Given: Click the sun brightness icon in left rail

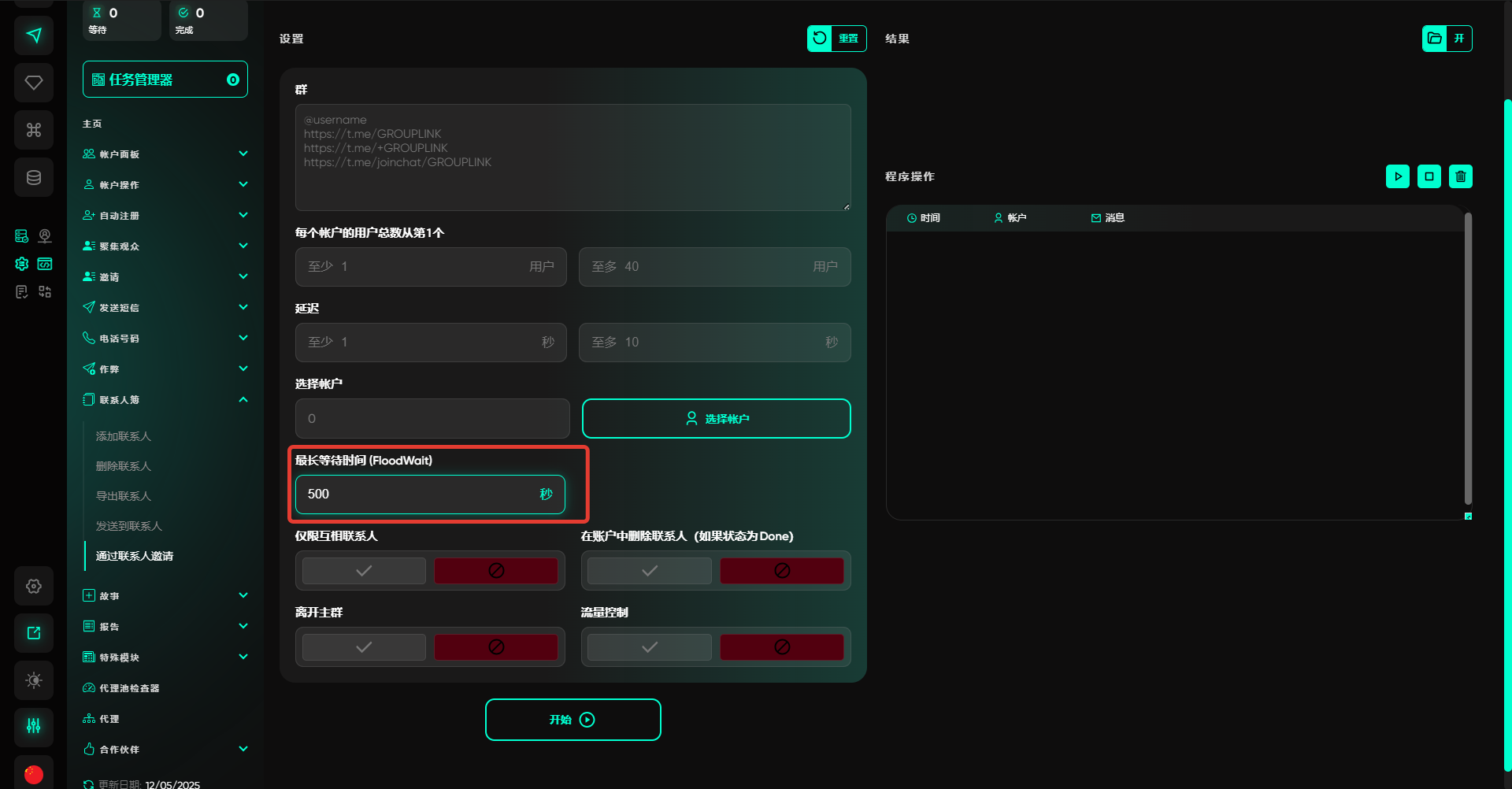Looking at the screenshot, I should [34, 680].
